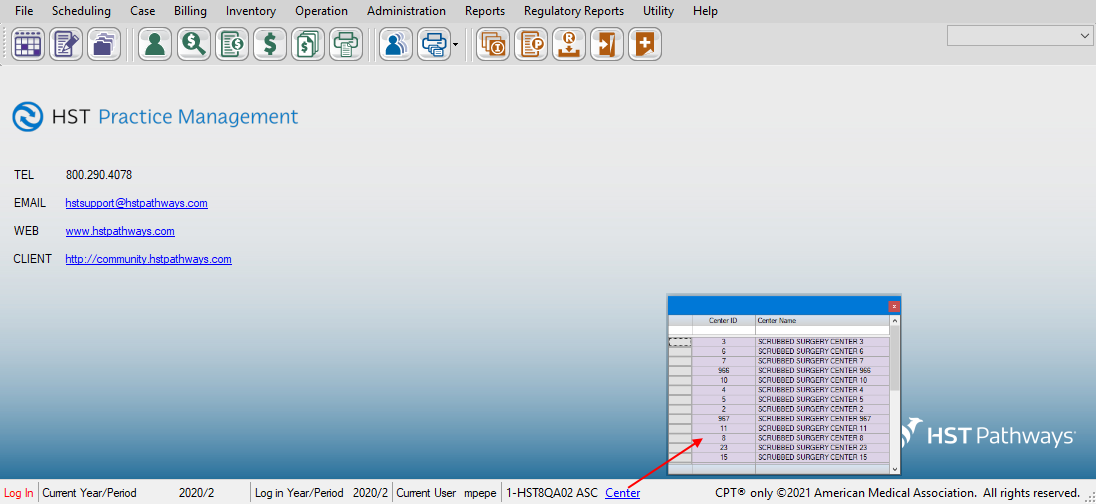Click the orange download-R toolbar icon
1096x504 pixels.
[x=569, y=45]
